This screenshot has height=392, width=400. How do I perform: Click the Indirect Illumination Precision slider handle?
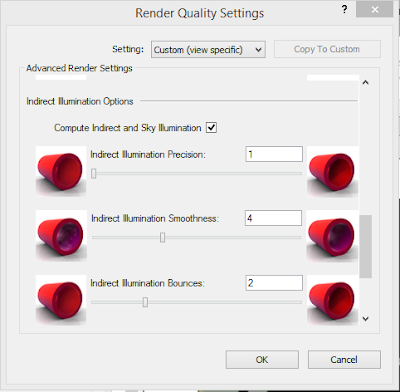(x=94, y=173)
